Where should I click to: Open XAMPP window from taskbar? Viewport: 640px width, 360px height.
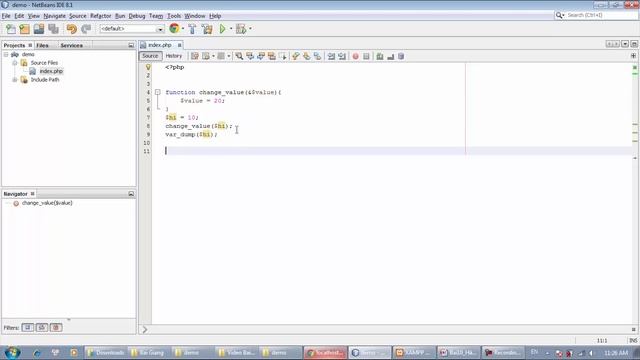pos(413,353)
